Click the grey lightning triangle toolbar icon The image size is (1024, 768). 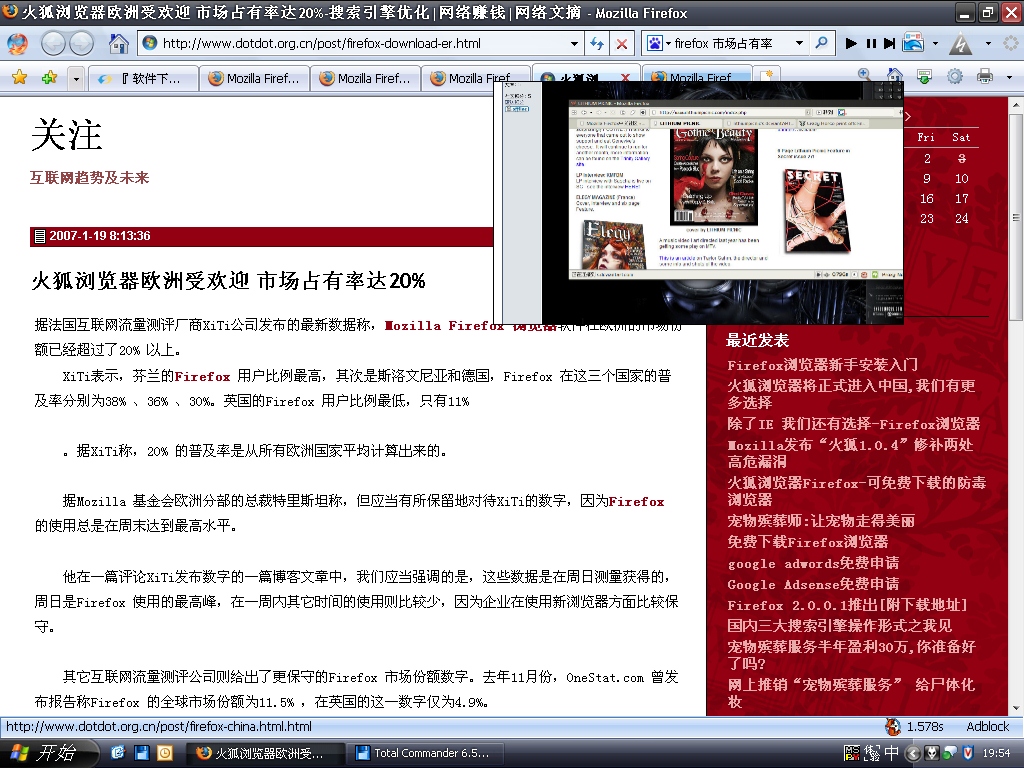960,44
